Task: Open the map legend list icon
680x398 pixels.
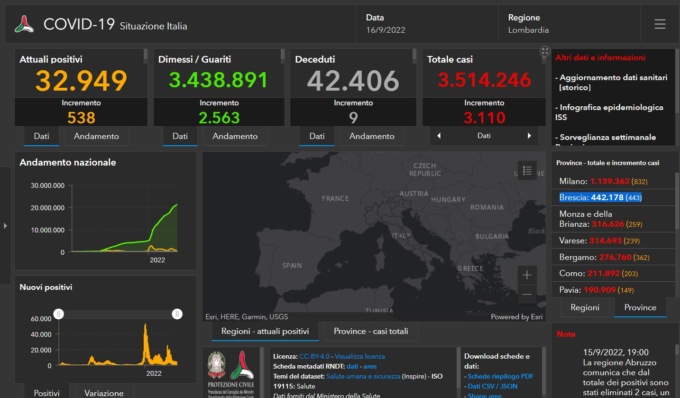Action: coord(527,170)
